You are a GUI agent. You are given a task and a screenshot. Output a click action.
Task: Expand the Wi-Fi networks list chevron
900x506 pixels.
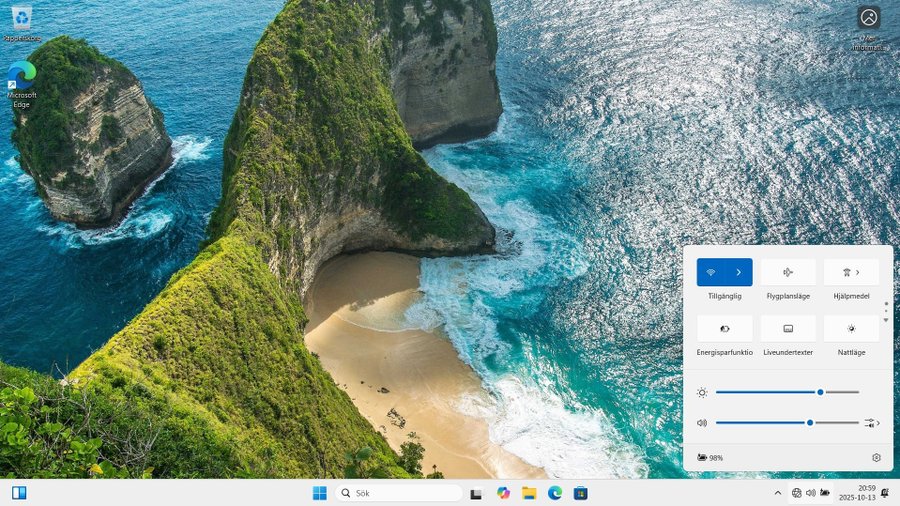(738, 272)
